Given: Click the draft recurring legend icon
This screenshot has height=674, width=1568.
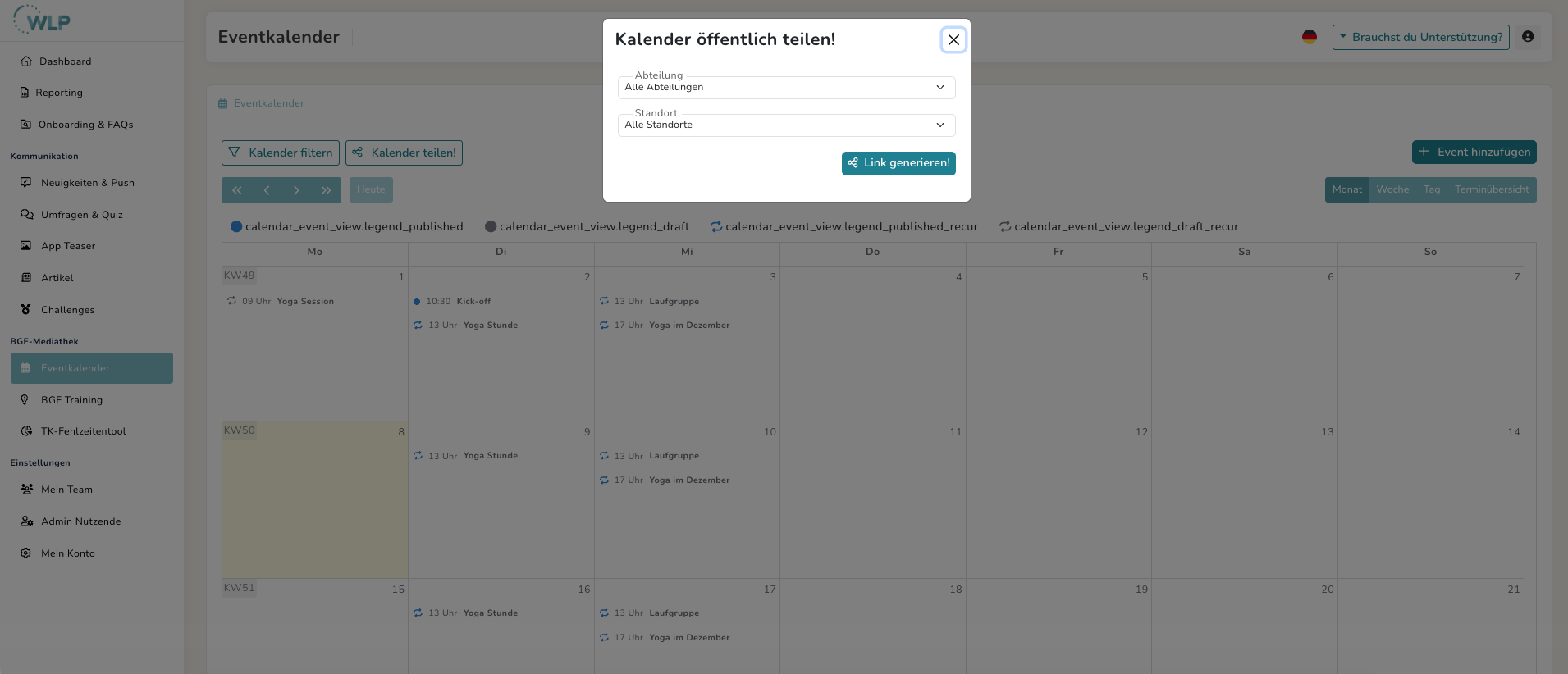Looking at the screenshot, I should click(1005, 227).
